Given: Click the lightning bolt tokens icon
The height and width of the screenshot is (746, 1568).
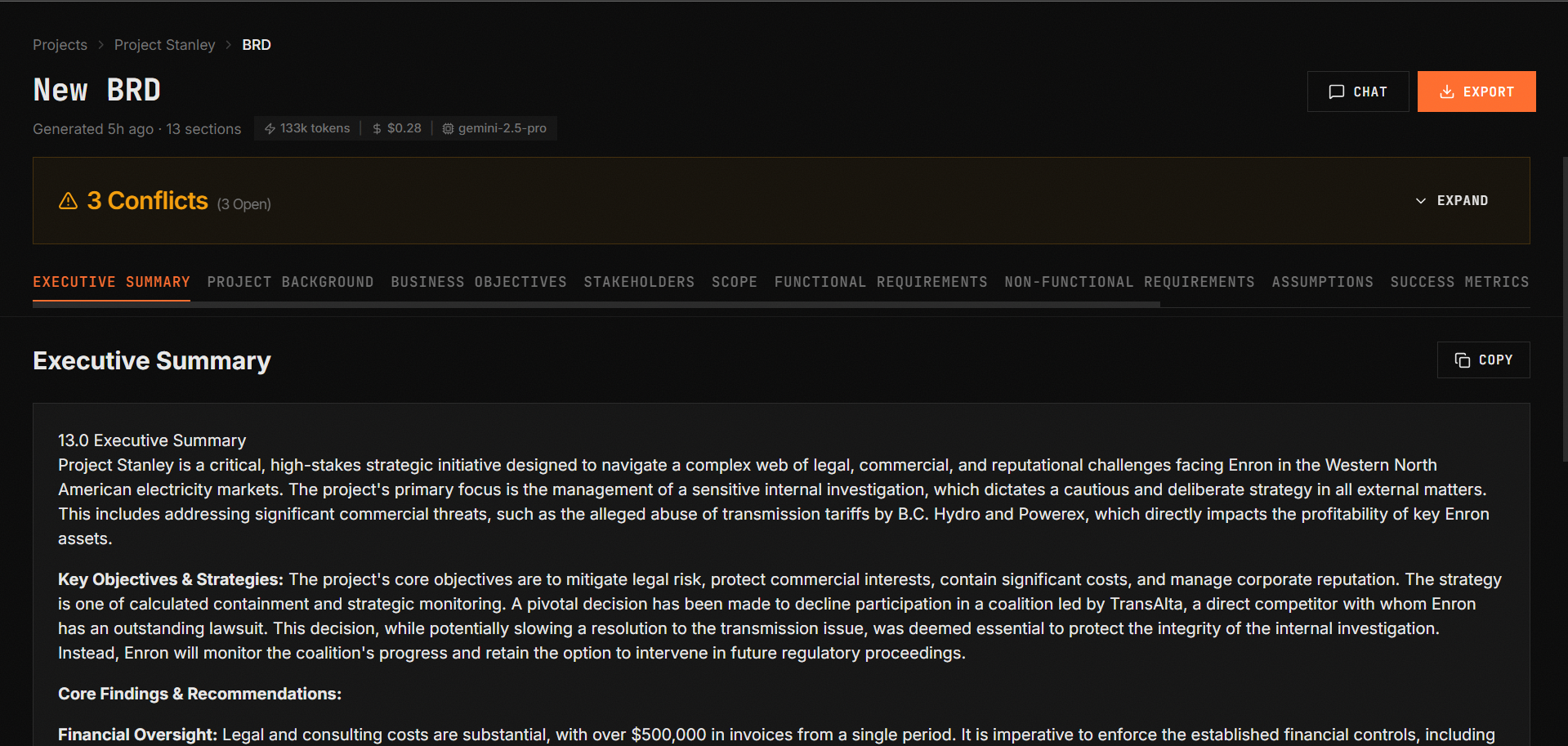Looking at the screenshot, I should click(x=270, y=129).
